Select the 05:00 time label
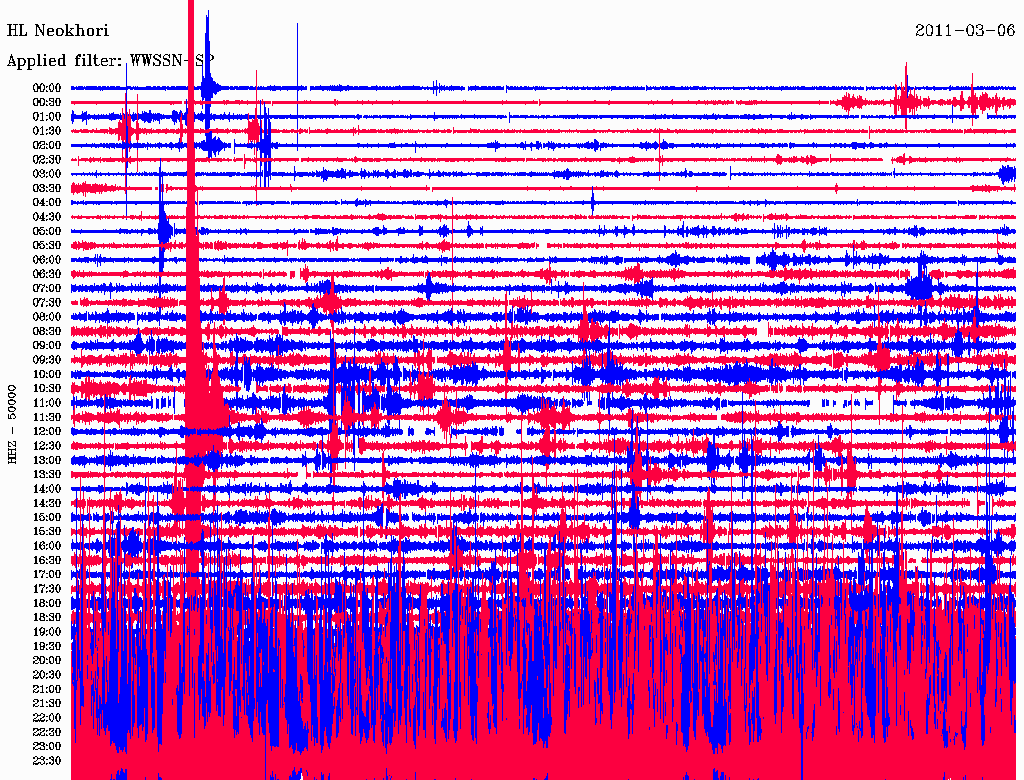The width and height of the screenshot is (1024, 780). (47, 231)
